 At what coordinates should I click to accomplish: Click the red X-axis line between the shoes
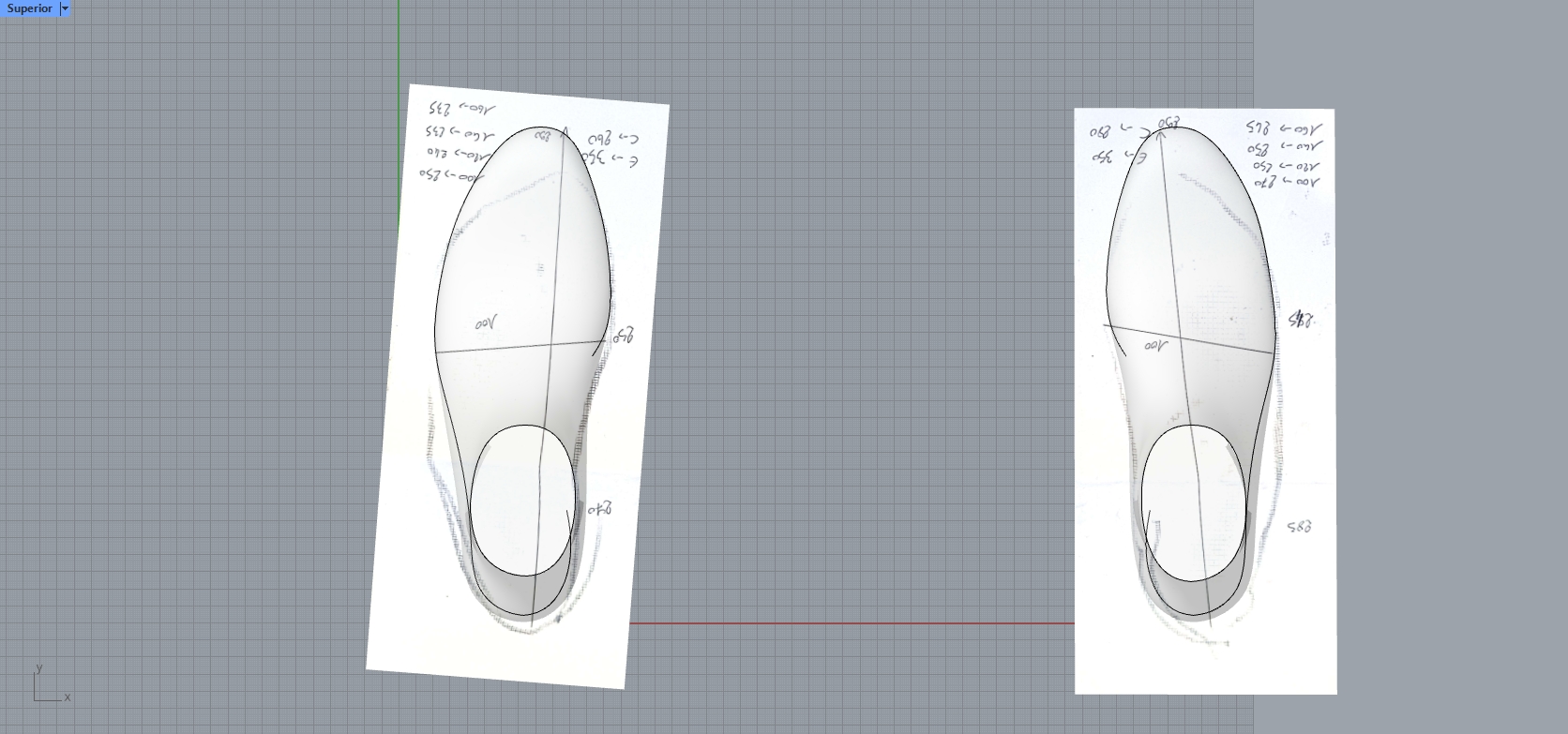pyautogui.click(x=844, y=623)
